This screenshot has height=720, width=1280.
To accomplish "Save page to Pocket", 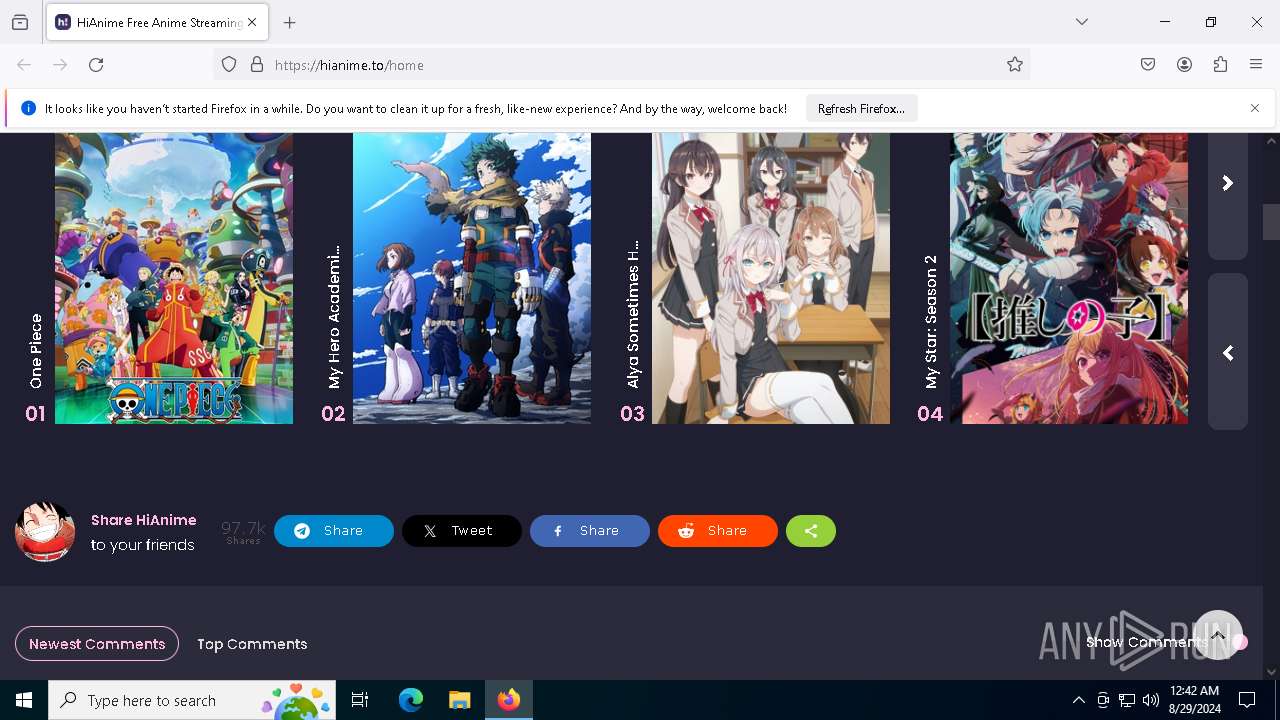I will coord(1148,65).
